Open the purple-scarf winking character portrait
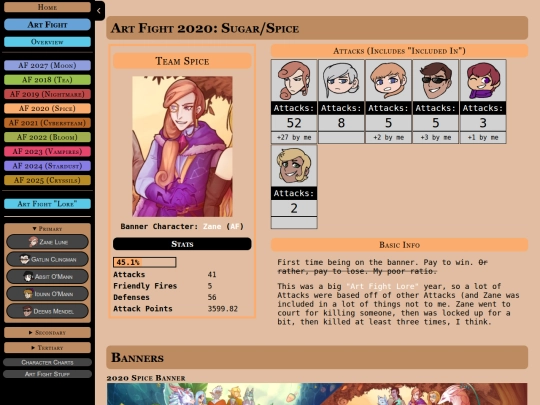The image size is (540, 405). pos(483,81)
